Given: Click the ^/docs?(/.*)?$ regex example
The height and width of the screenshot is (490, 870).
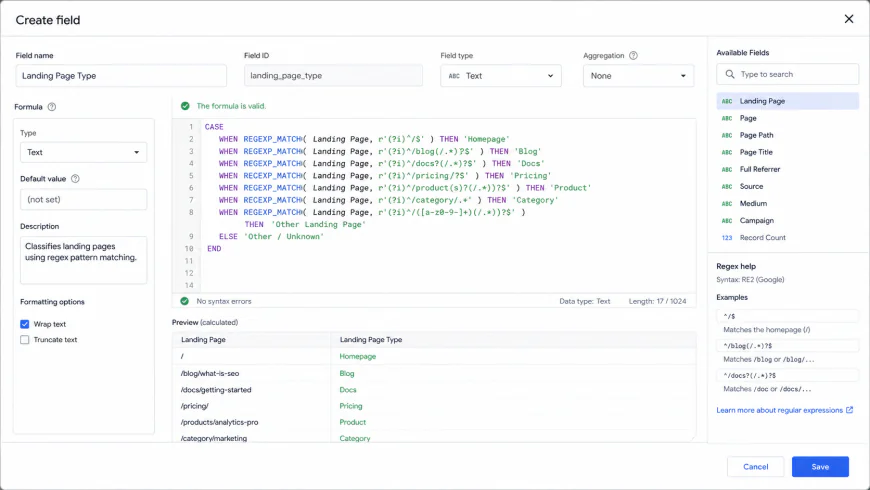Looking at the screenshot, I should click(787, 375).
